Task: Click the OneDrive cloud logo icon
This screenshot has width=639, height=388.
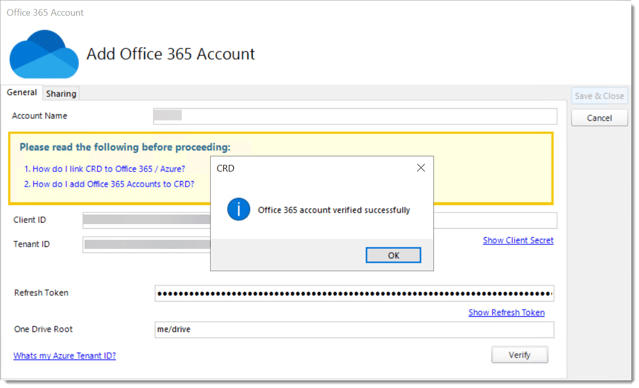Action: 44,54
